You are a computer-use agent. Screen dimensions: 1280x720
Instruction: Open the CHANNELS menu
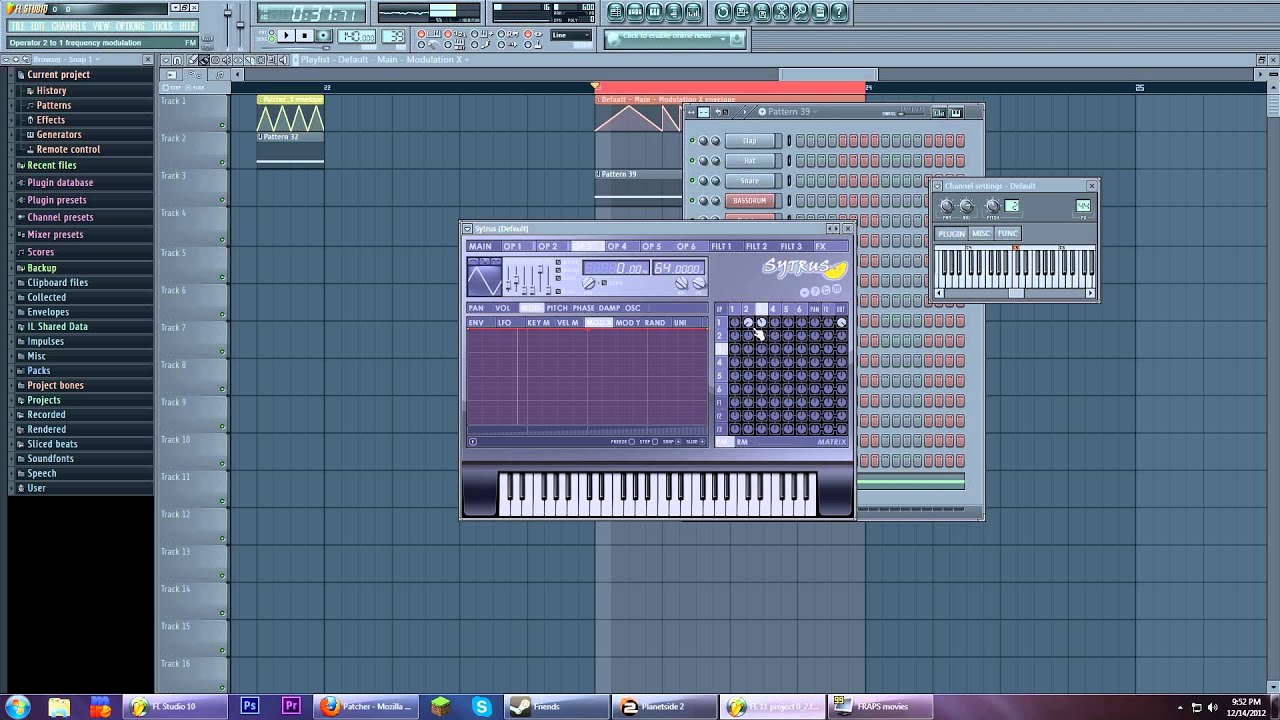[x=68, y=26]
